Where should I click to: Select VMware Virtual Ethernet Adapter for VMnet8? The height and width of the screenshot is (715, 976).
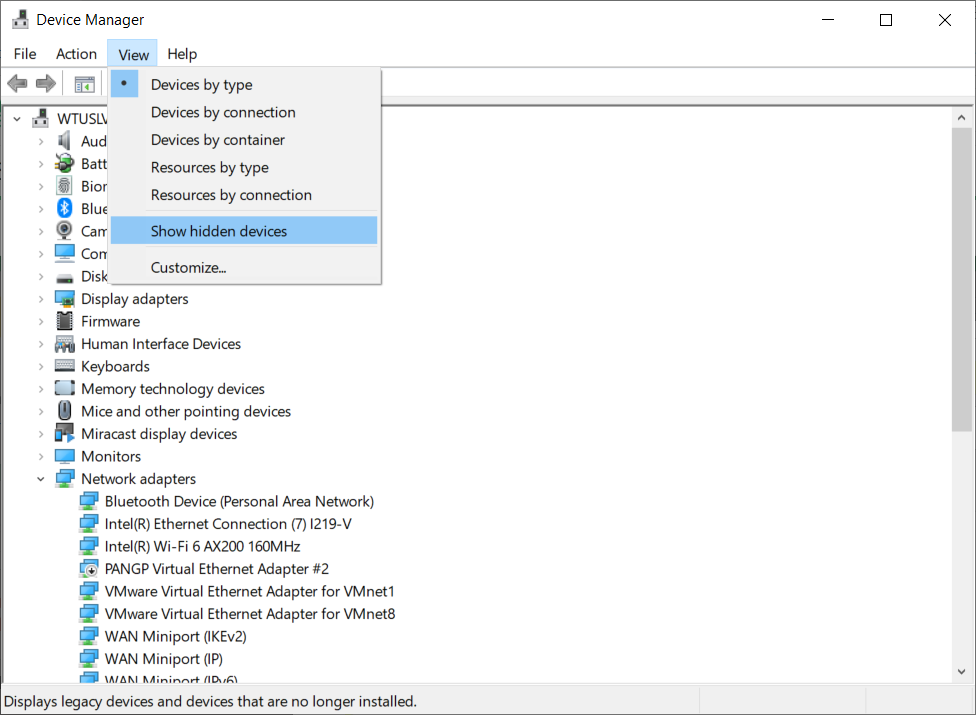point(250,614)
